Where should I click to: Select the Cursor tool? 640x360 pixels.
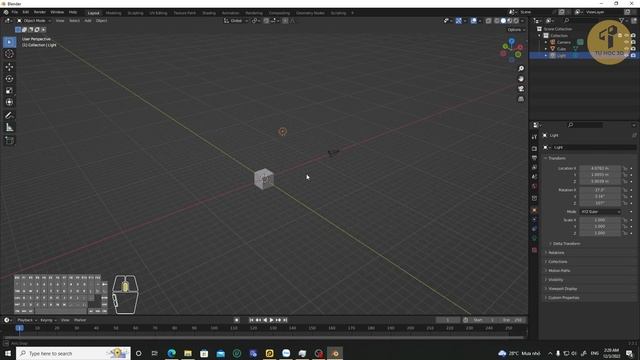click(x=9, y=54)
